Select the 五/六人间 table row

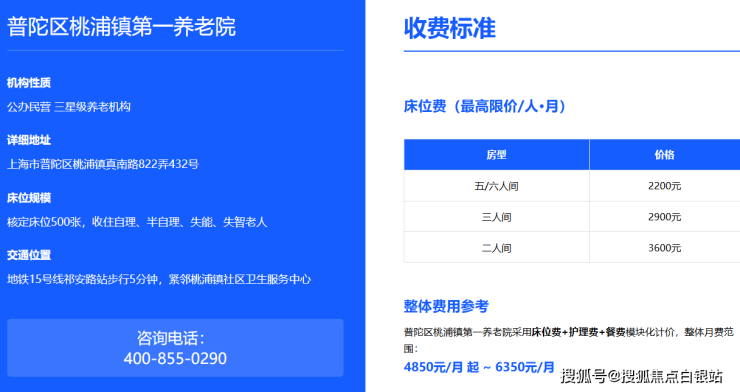tap(572, 186)
